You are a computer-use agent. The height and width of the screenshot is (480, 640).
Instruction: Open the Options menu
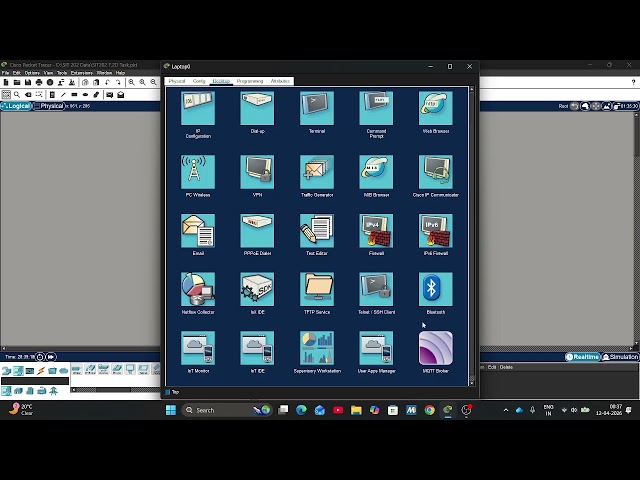(x=32, y=73)
